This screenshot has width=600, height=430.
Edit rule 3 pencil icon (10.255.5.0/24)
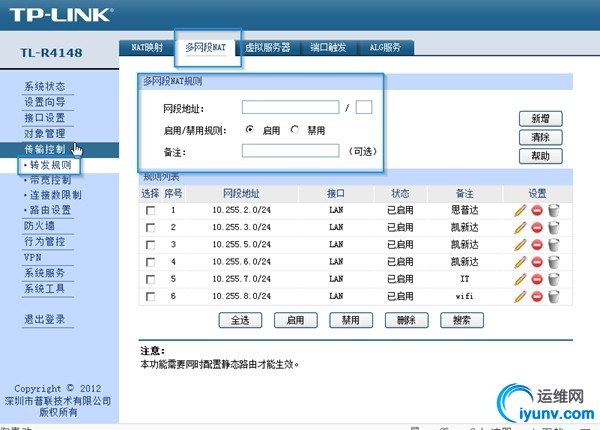(x=520, y=245)
